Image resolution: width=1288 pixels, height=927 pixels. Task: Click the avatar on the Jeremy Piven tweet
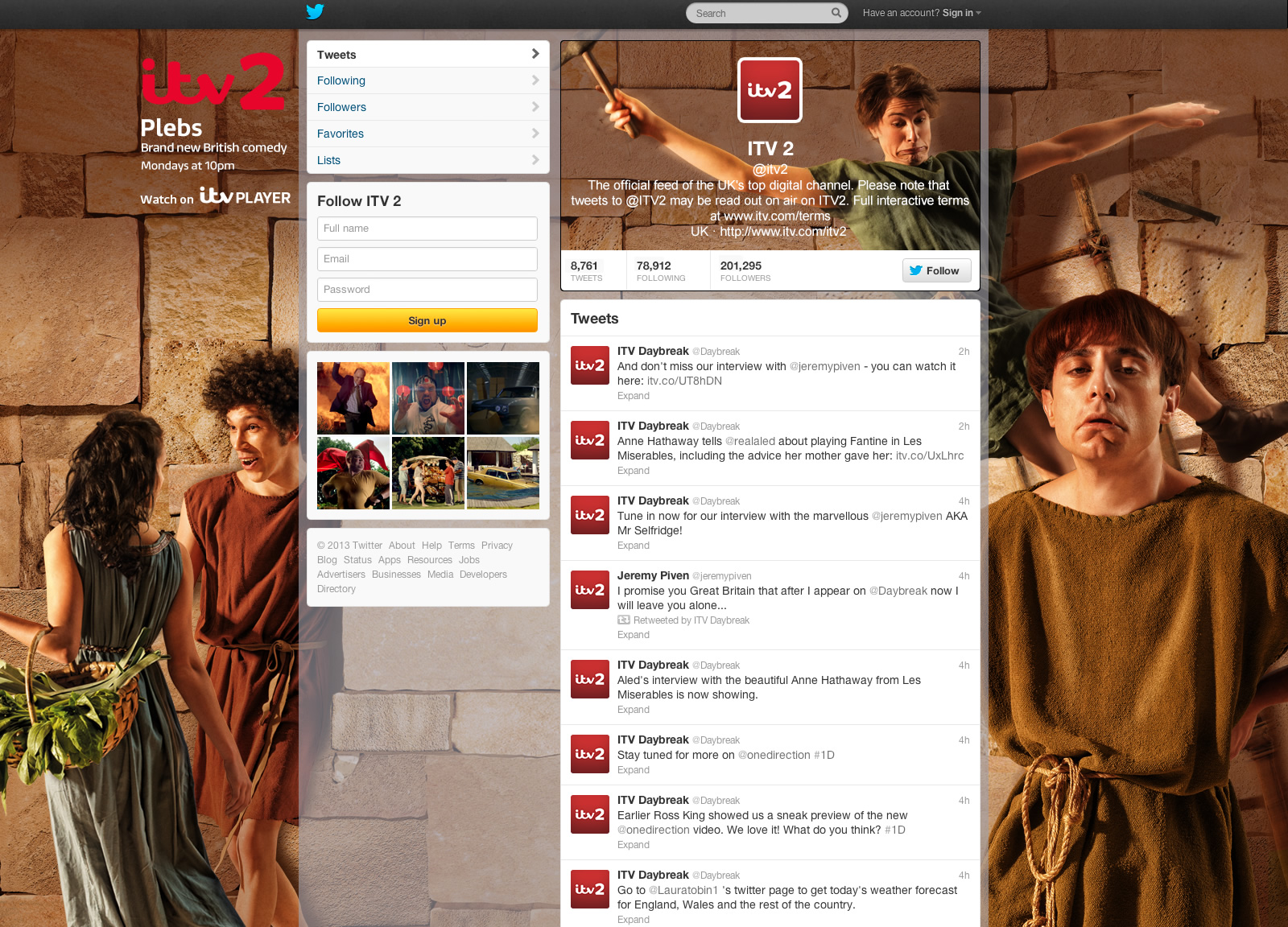[589, 590]
